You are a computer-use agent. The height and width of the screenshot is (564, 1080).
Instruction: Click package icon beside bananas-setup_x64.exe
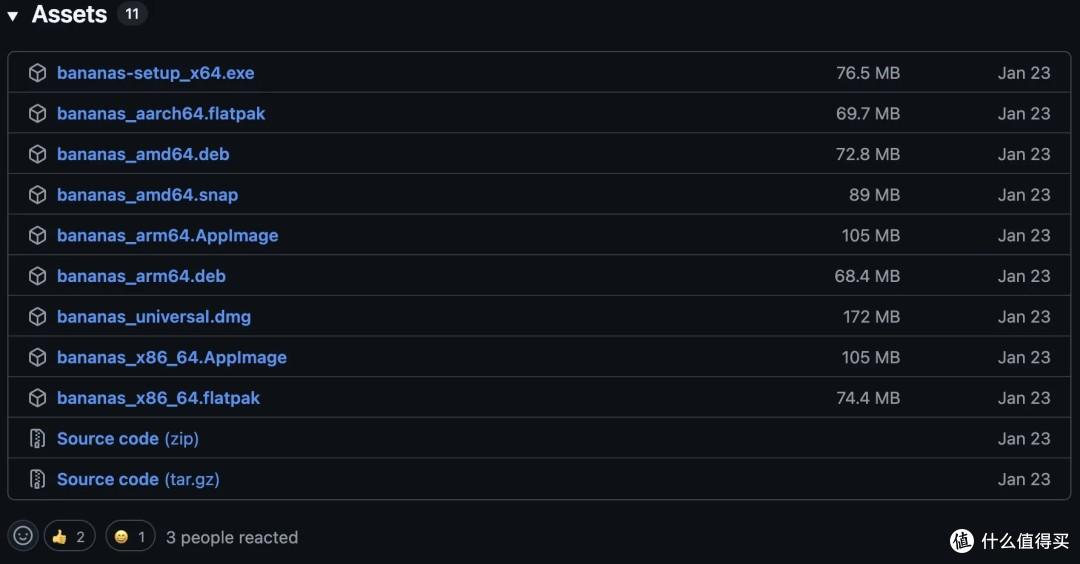(37, 73)
